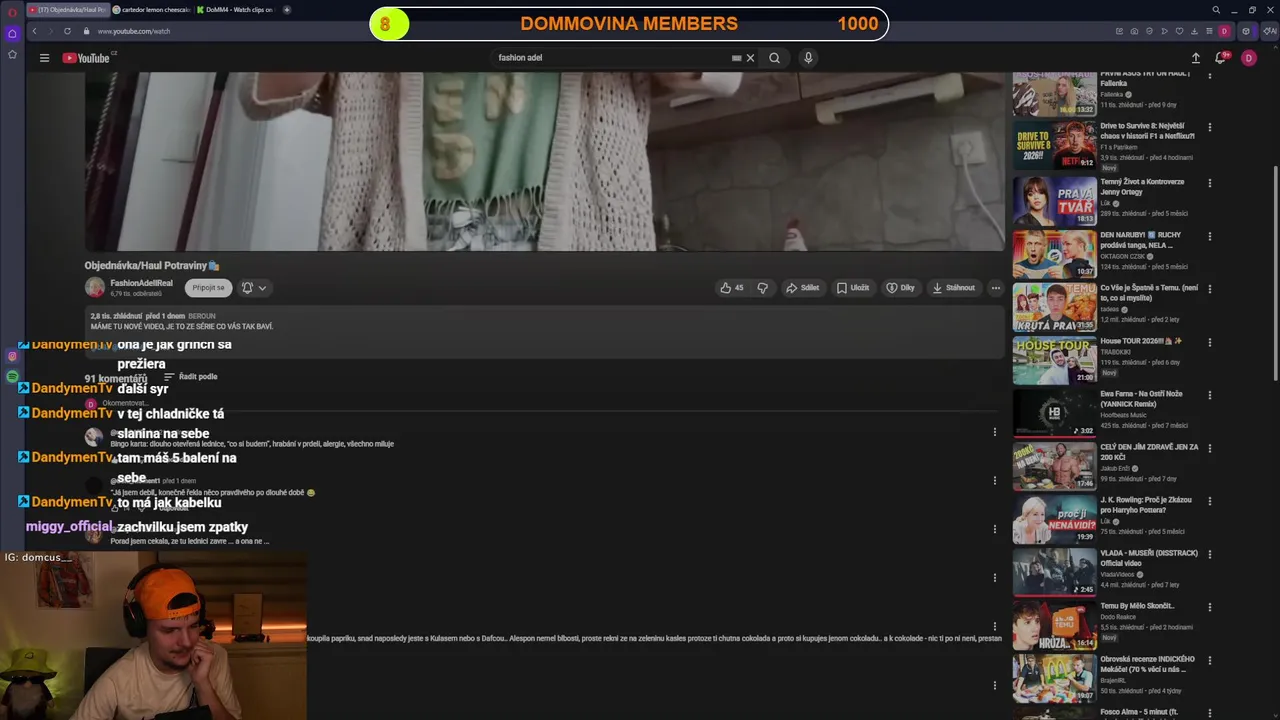This screenshot has width=1280, height=720.
Task: Open options for the Drive to Survive video
Action: [x=1209, y=128]
